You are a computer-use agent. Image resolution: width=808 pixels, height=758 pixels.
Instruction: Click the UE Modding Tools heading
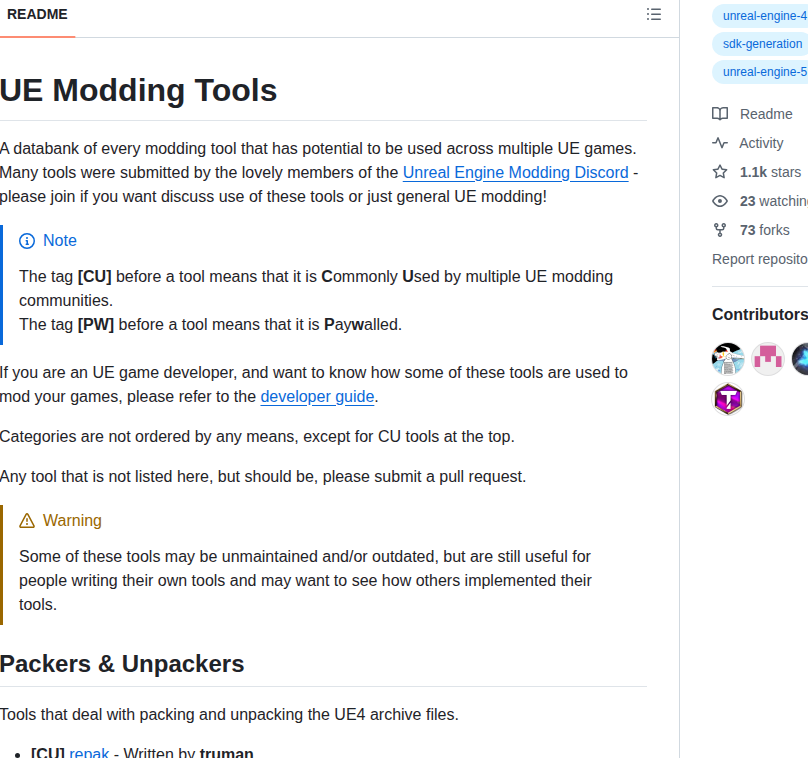click(138, 90)
